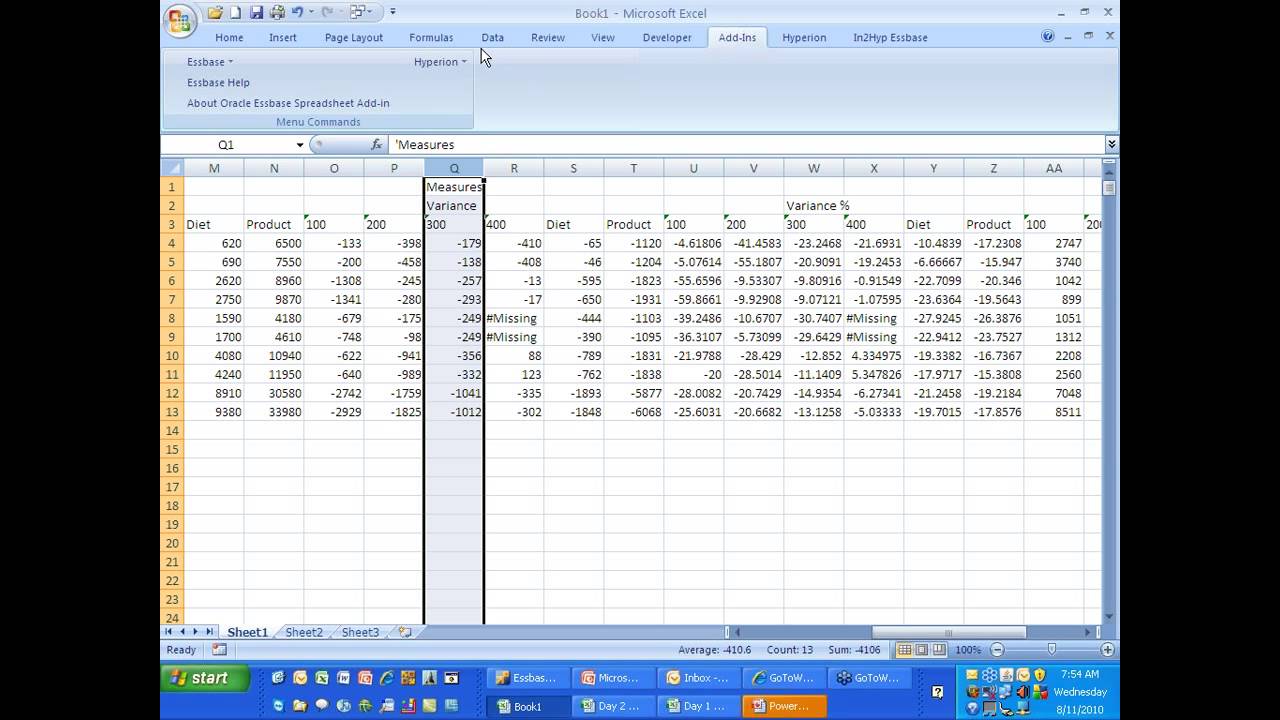The image size is (1280, 720).
Task: Open the Hyperion ribbon tab
Action: pyautogui.click(x=804, y=37)
